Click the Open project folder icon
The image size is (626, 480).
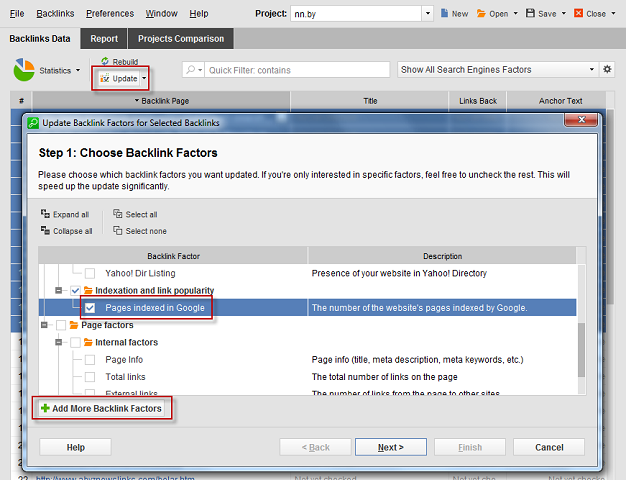click(x=481, y=14)
